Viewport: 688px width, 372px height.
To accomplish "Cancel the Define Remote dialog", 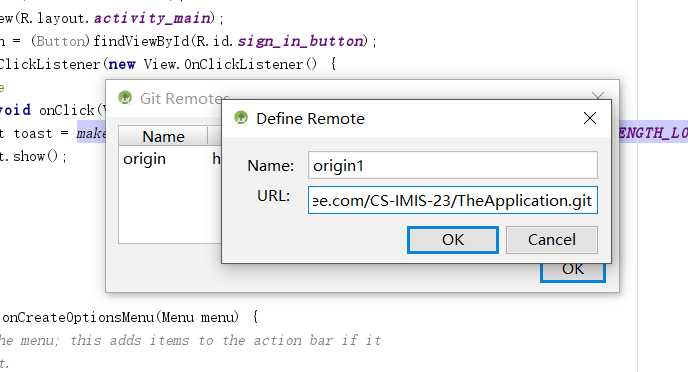I will coord(552,240).
